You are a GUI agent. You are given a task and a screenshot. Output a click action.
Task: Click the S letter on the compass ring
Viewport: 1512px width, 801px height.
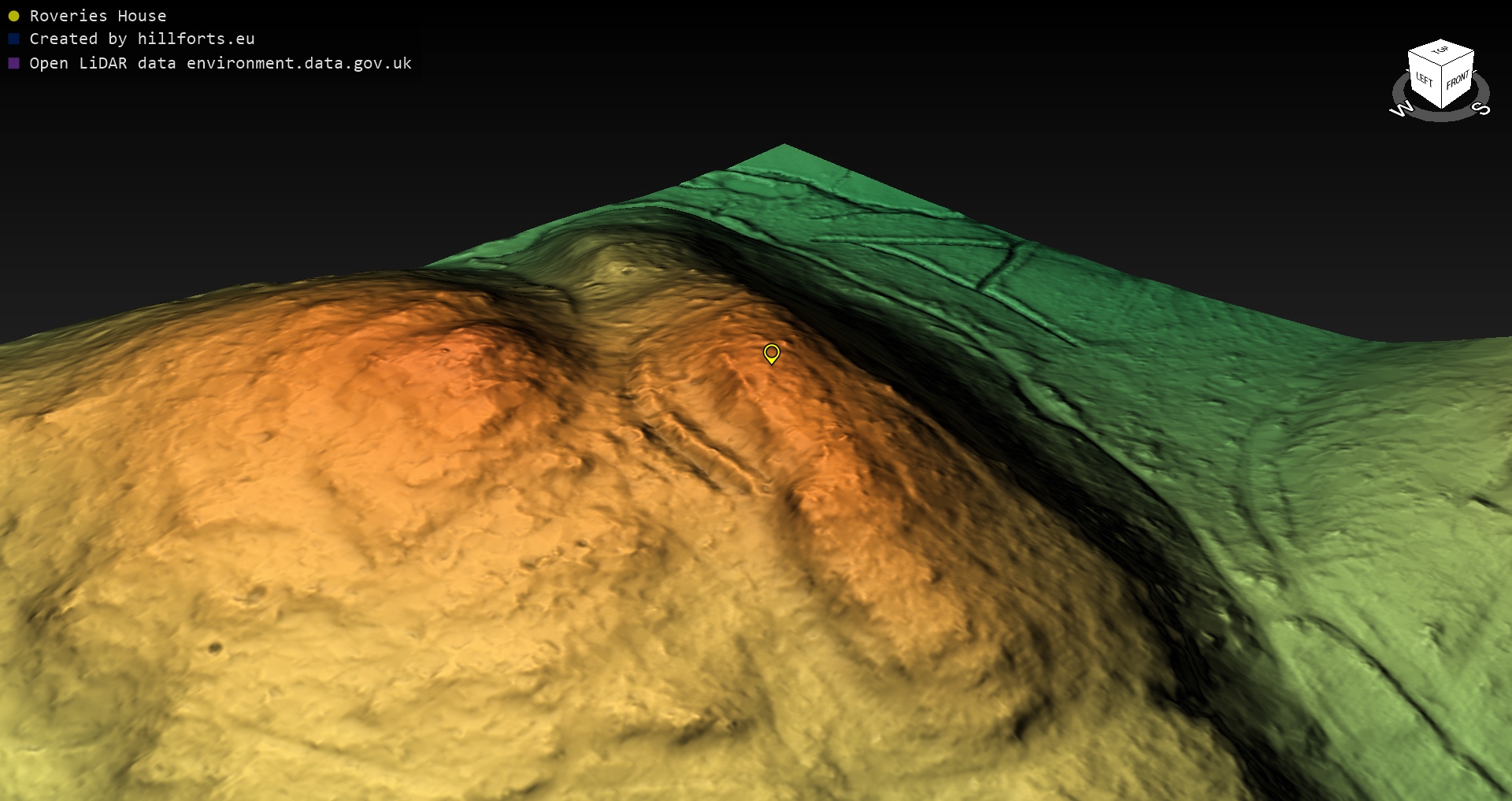point(1481,108)
